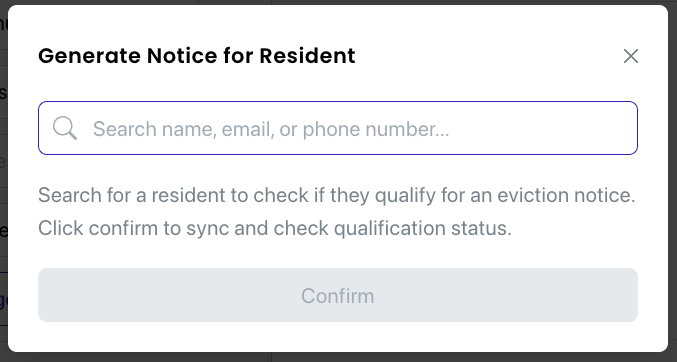Click the 'Search for a resident' instruction sentence
The image size is (677, 362).
(337, 195)
